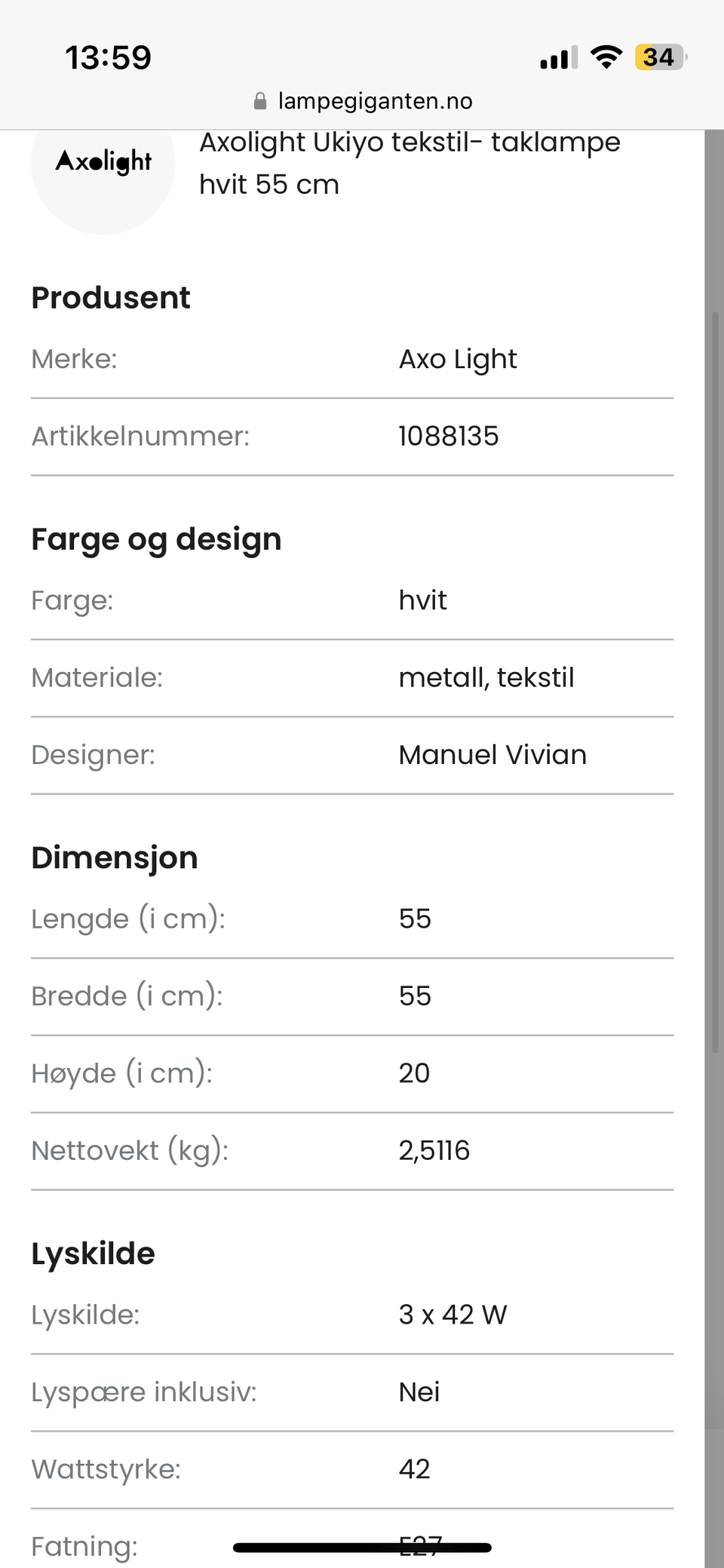This screenshot has width=724, height=1568.
Task: Tap the lampegiganten.no address bar
Action: click(375, 101)
